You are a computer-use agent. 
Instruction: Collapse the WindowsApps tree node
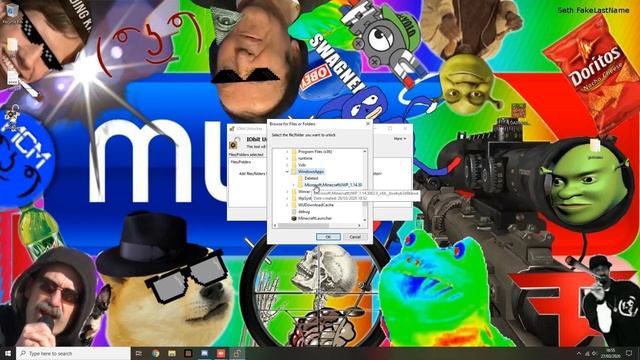[287, 171]
